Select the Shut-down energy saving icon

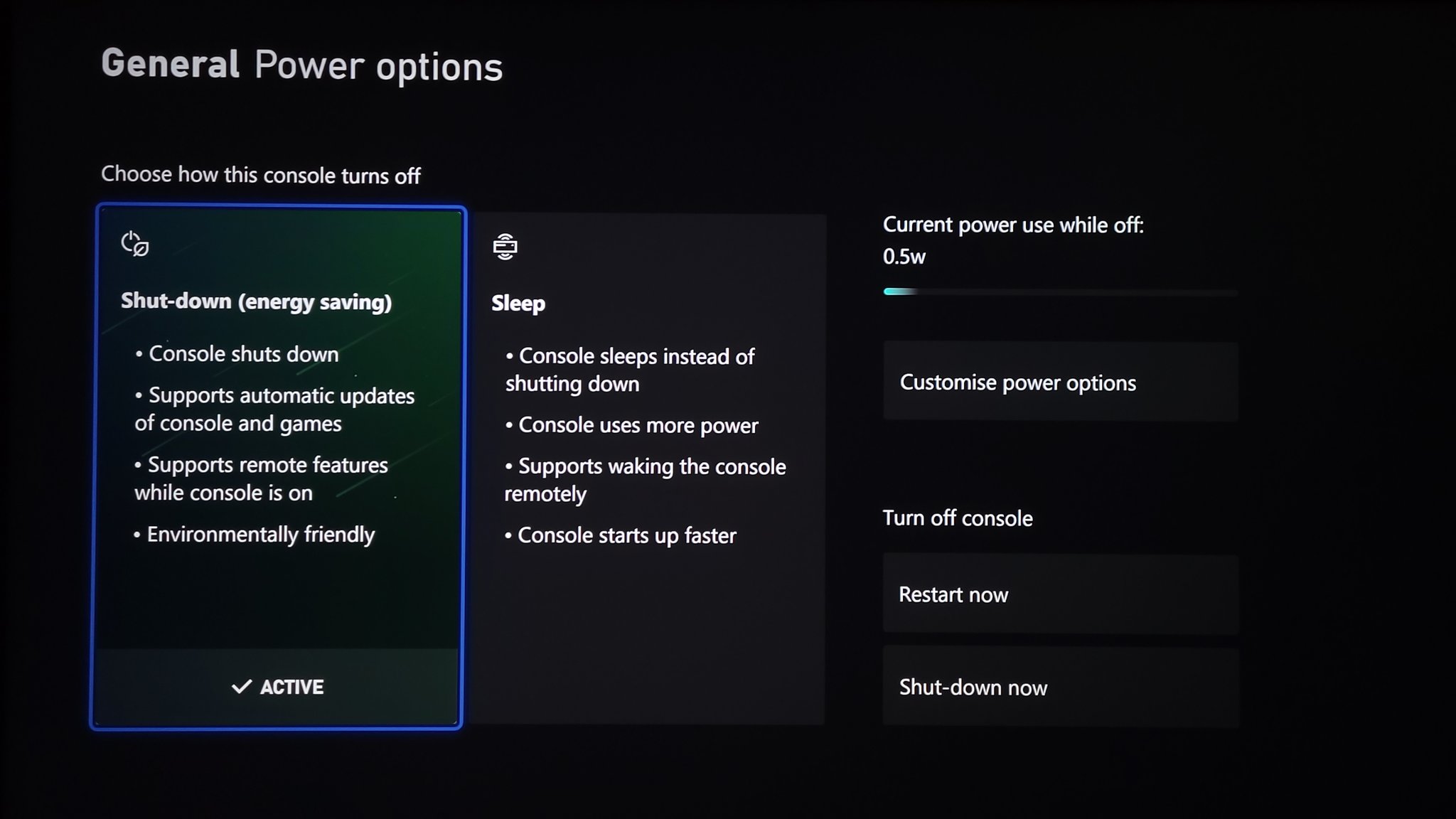coord(135,243)
